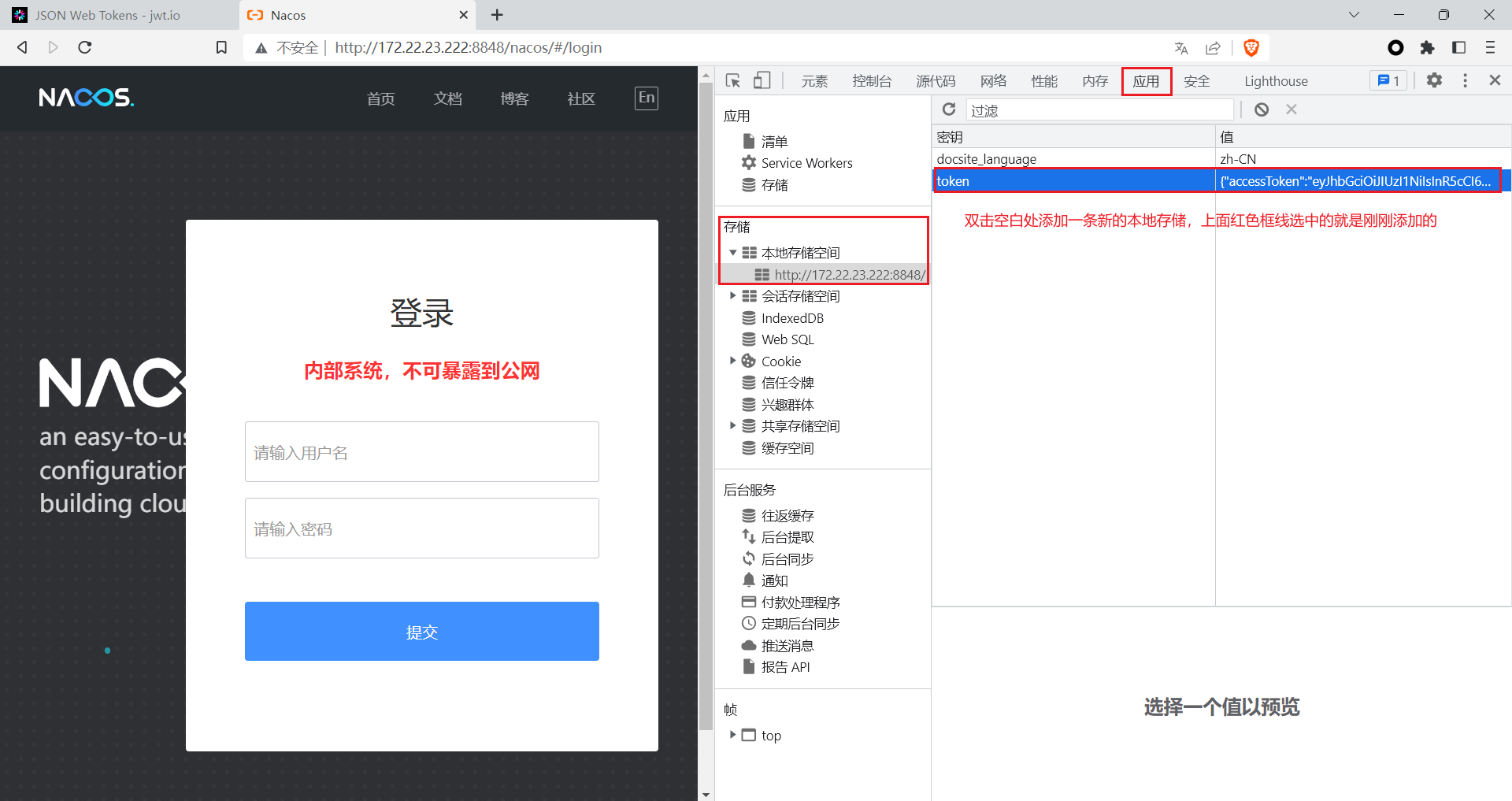This screenshot has height=801, width=1512.
Task: Toggle the browser sidebar icon
Action: point(1458,48)
